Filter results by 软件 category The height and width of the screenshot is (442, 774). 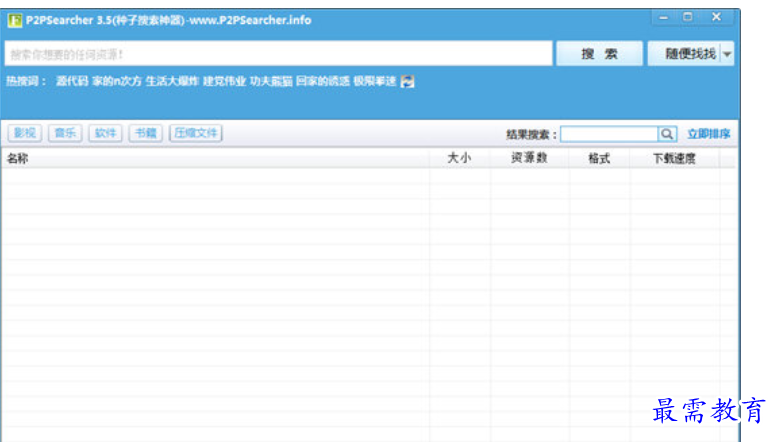point(105,133)
